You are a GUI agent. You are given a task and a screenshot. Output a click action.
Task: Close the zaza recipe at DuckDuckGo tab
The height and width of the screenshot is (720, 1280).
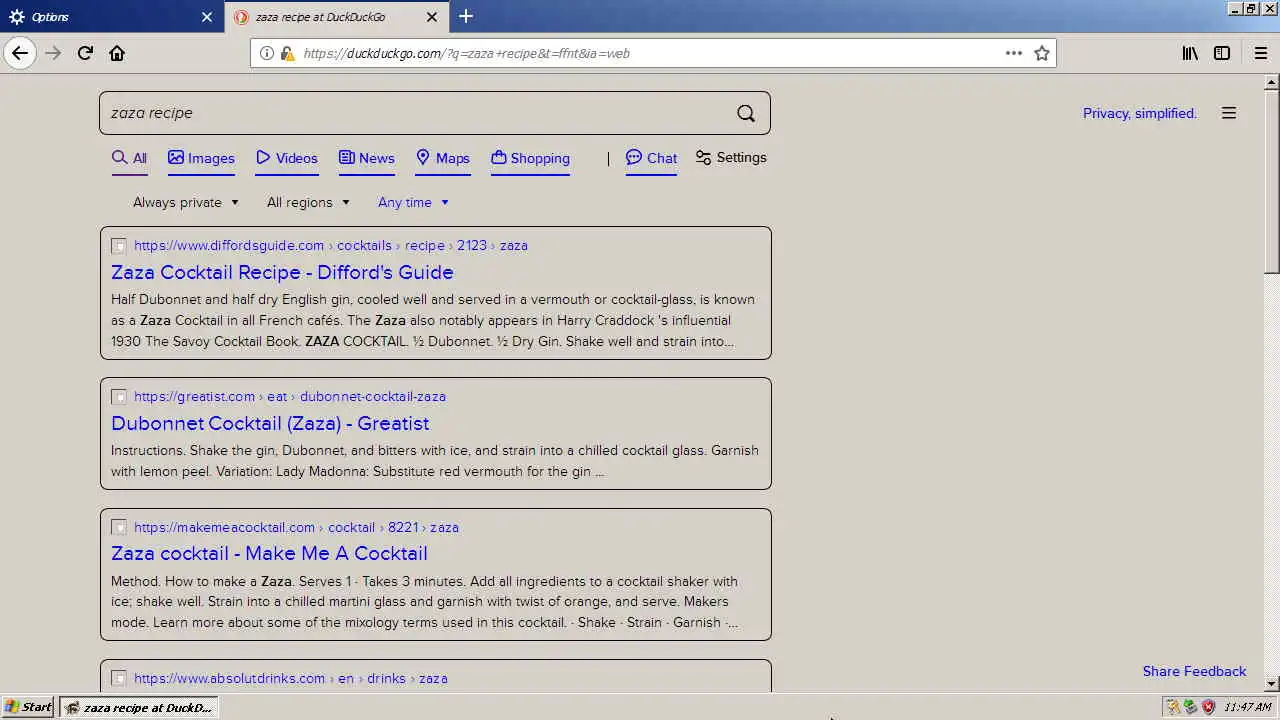(x=431, y=17)
